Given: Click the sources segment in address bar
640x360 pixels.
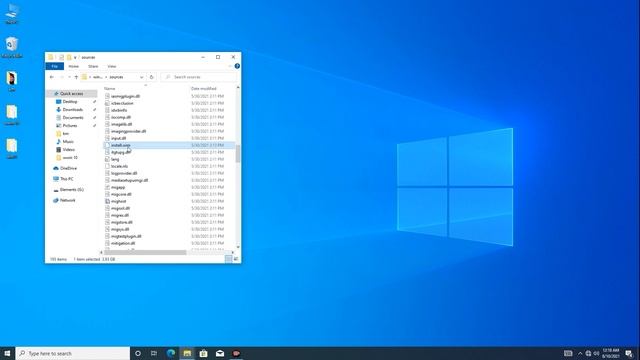Looking at the screenshot, I should 116,77.
